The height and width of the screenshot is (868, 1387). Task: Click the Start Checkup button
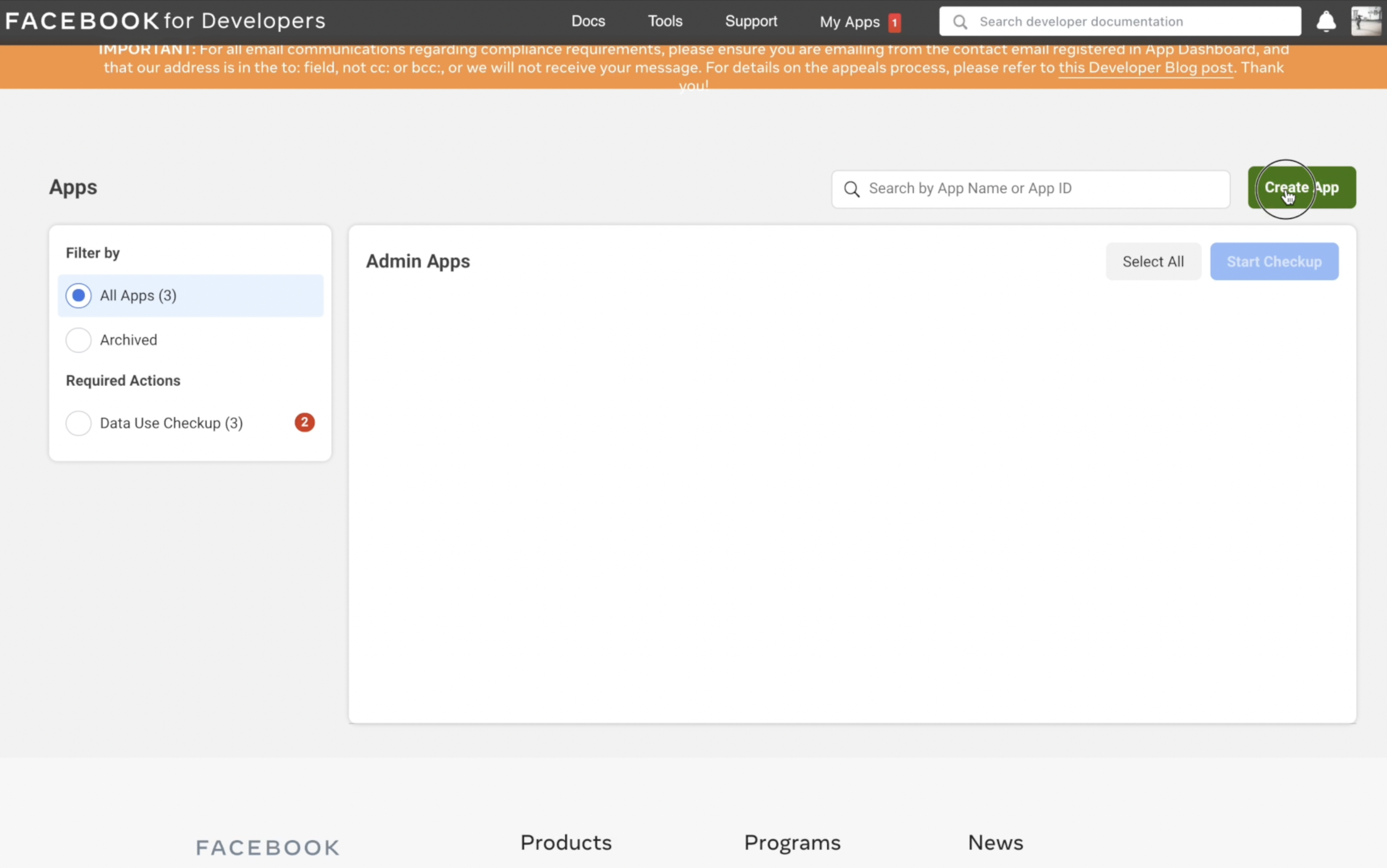1275,261
